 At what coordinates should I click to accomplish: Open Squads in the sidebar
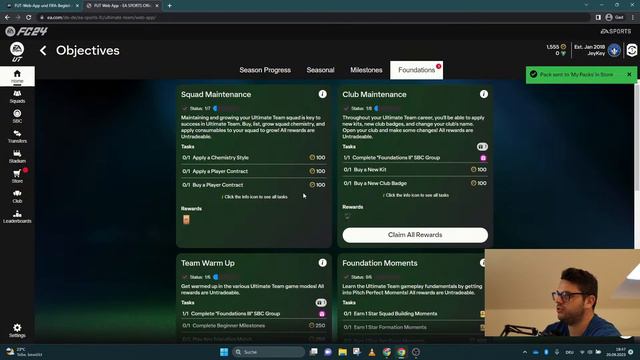[x=17, y=97]
